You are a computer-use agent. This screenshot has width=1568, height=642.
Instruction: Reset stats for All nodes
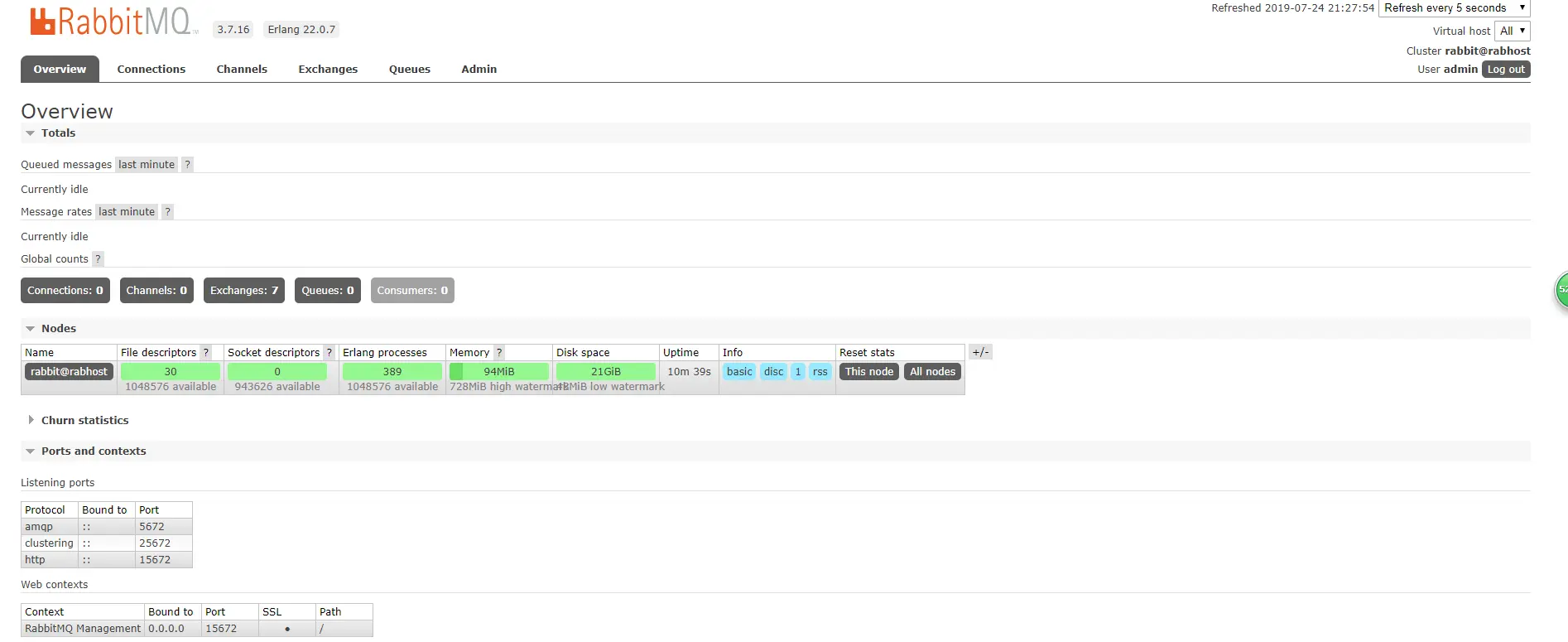[x=932, y=371]
